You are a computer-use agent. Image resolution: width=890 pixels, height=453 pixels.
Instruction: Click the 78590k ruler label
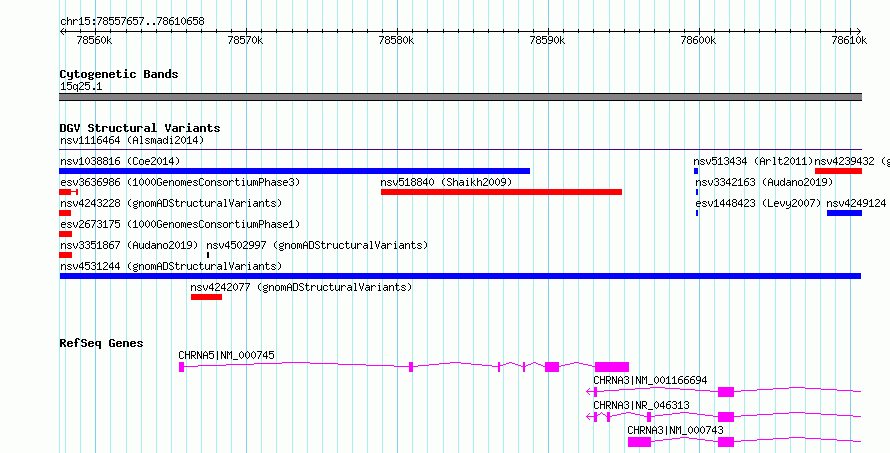(x=547, y=41)
